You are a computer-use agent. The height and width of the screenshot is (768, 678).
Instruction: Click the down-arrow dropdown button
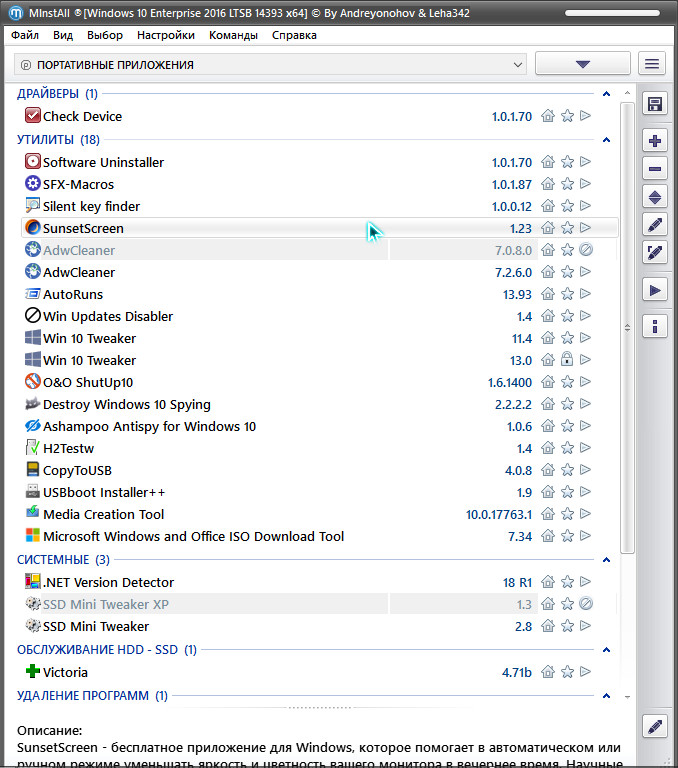582,64
